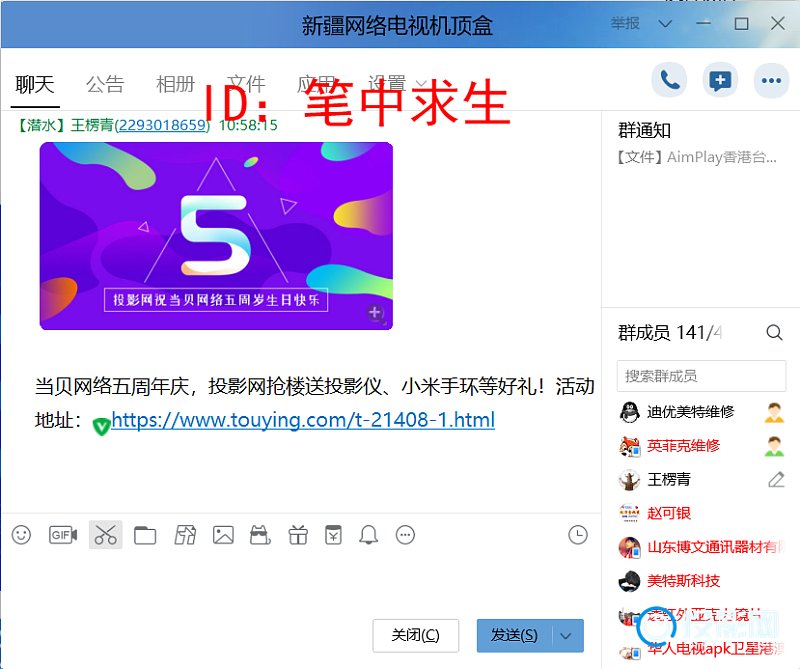Open message history clock icon
The height and width of the screenshot is (669, 800).
(578, 535)
